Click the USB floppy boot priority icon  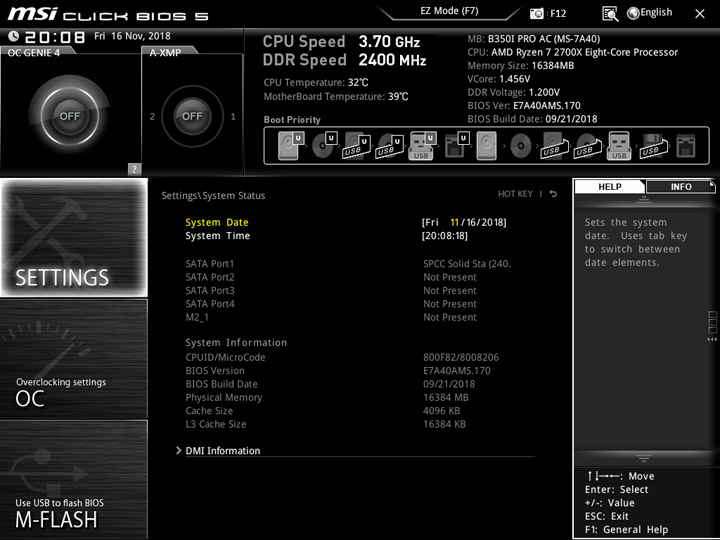tap(653, 146)
